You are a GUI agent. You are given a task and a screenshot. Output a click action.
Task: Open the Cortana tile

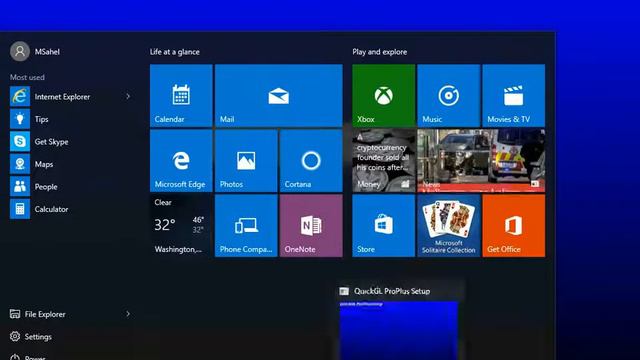point(311,160)
